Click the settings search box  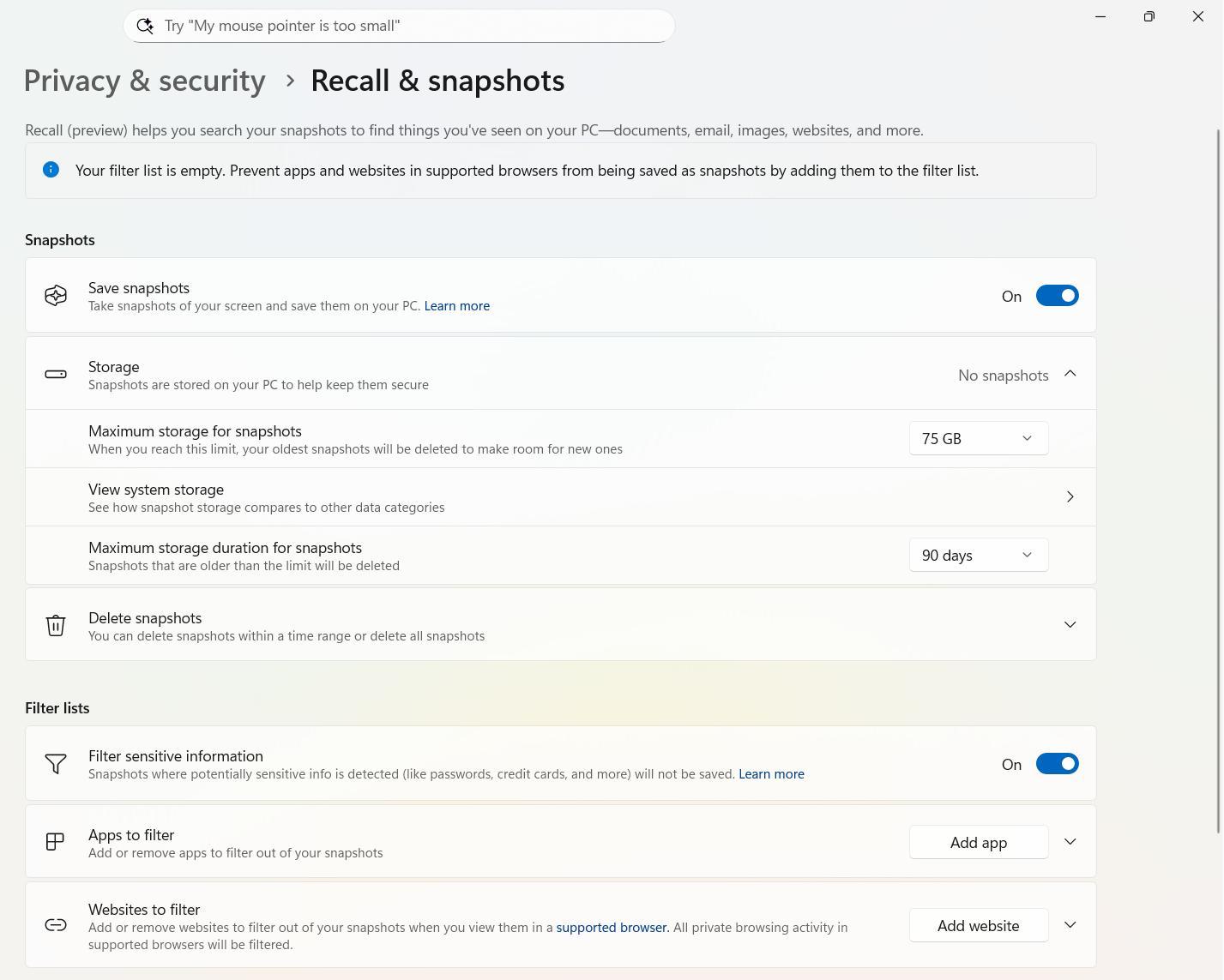click(412, 26)
